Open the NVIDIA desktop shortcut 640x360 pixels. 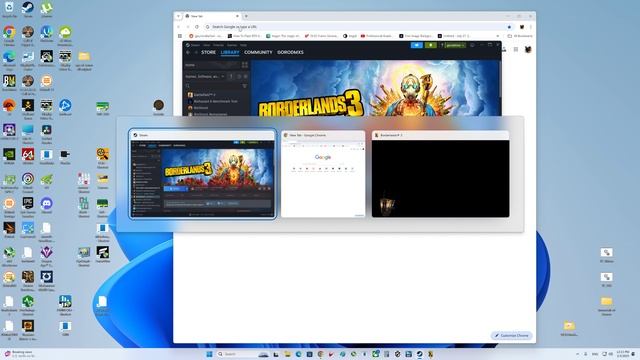tap(9, 157)
